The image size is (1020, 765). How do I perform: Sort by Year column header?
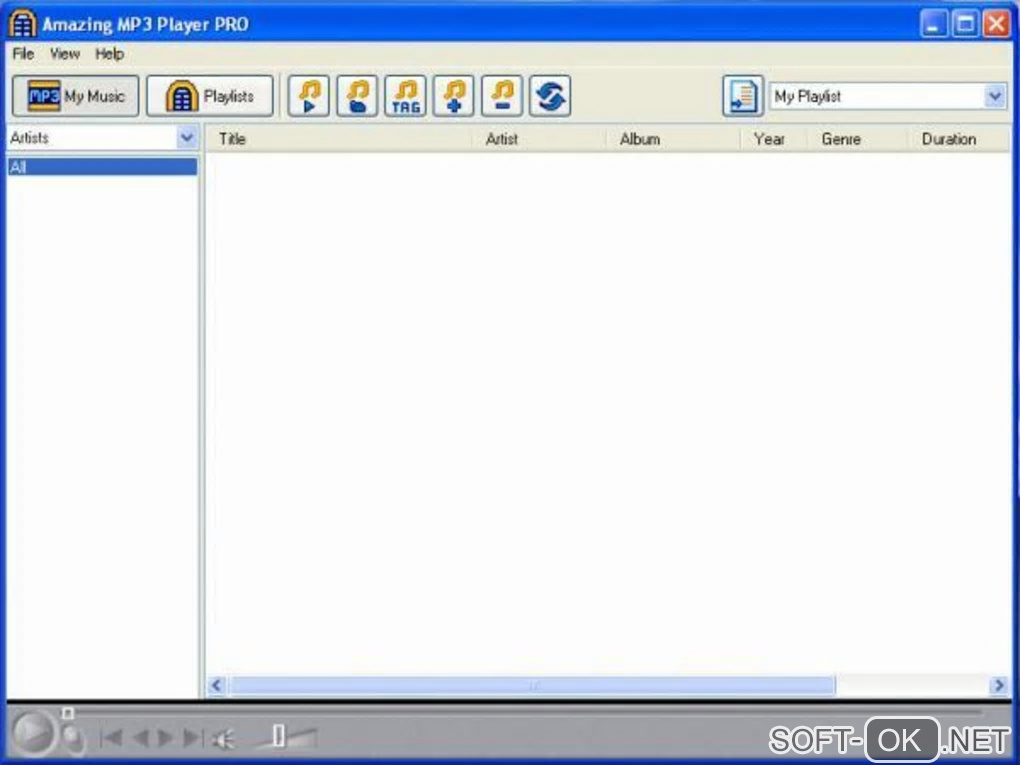coord(775,139)
